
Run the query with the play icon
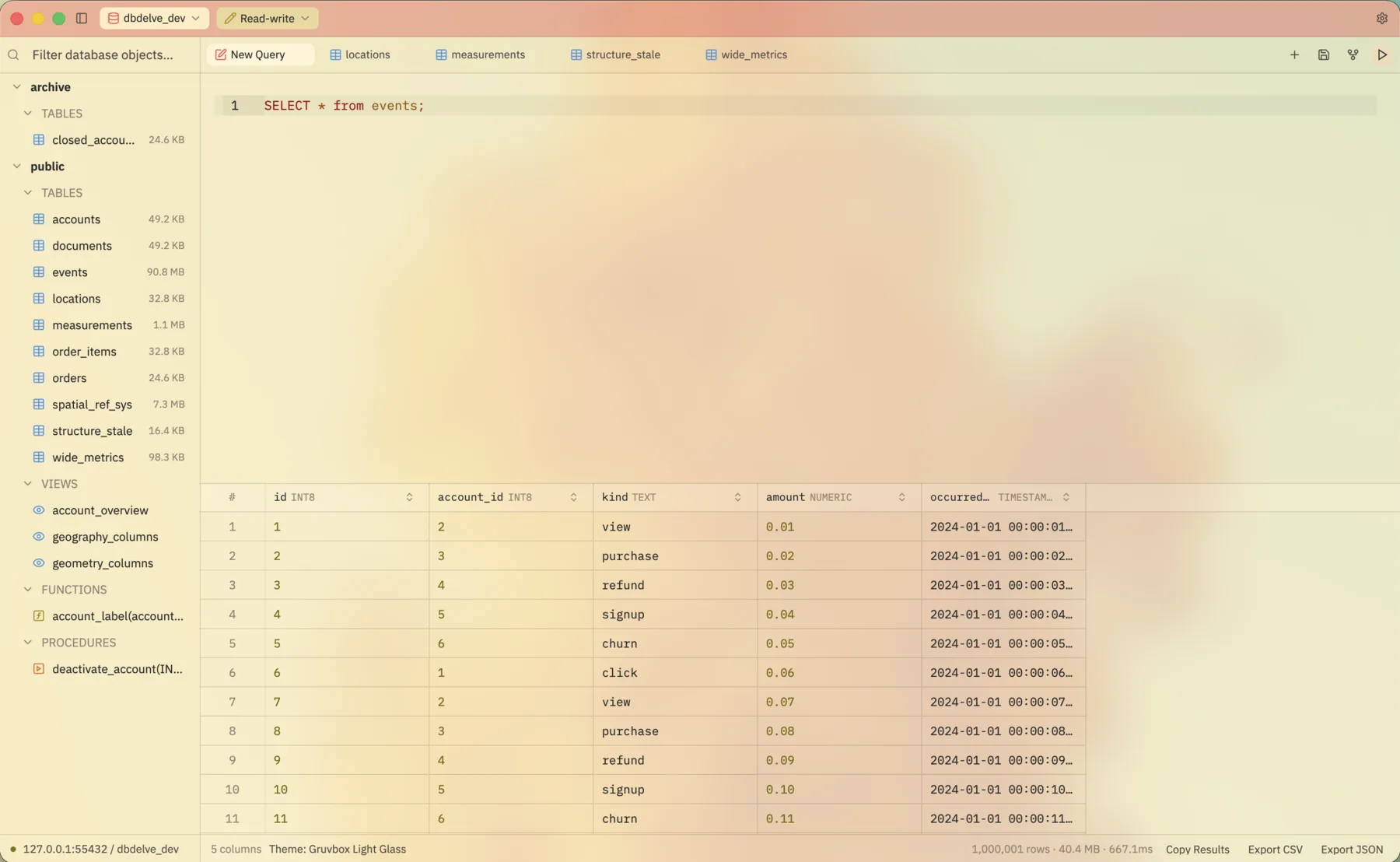click(1382, 54)
